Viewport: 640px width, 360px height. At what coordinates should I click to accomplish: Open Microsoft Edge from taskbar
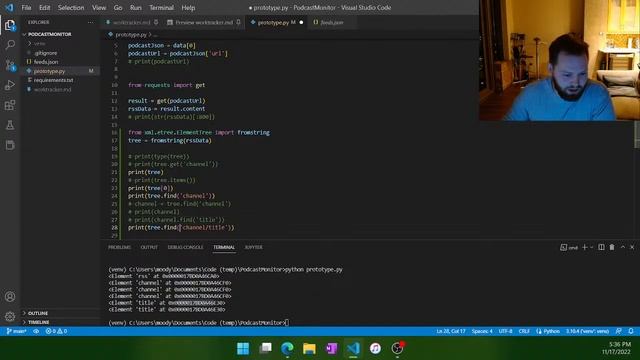click(287, 348)
